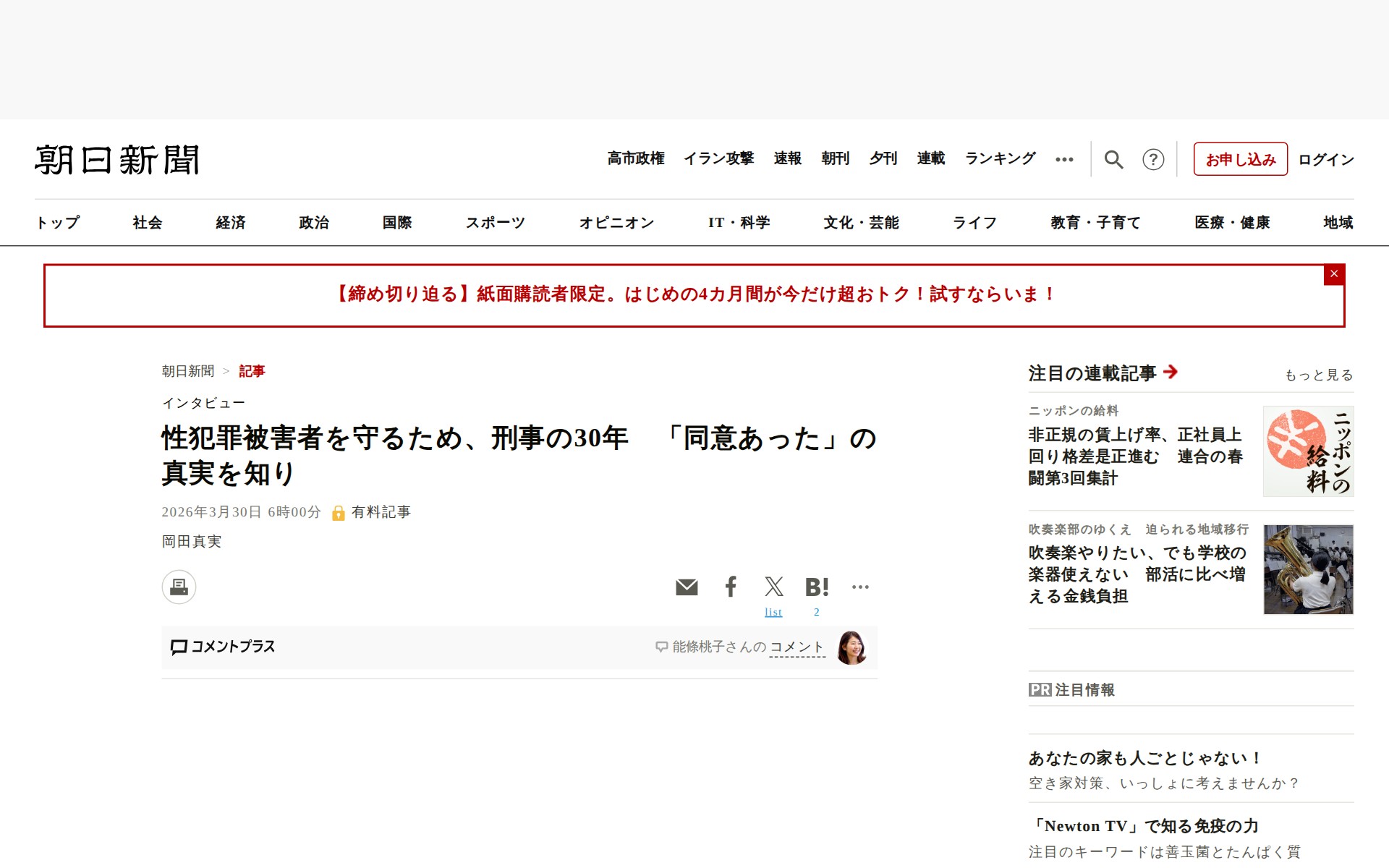Go to the スポーツ section
The width and height of the screenshot is (1389, 868).
click(x=495, y=223)
